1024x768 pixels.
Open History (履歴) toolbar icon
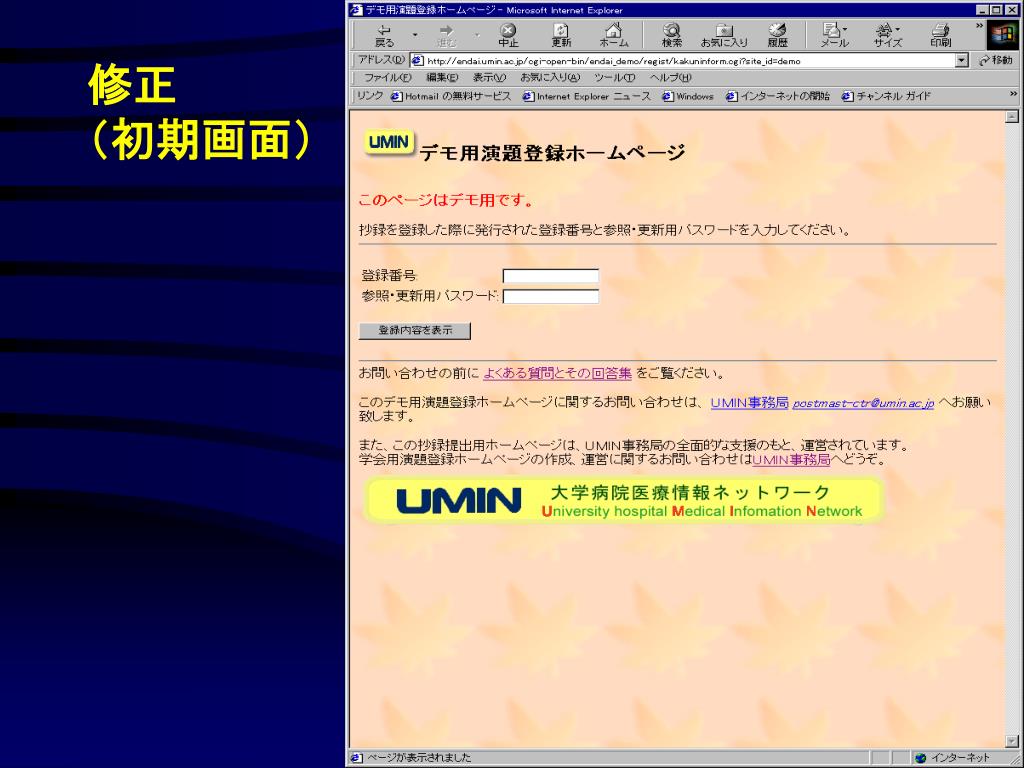click(x=777, y=35)
